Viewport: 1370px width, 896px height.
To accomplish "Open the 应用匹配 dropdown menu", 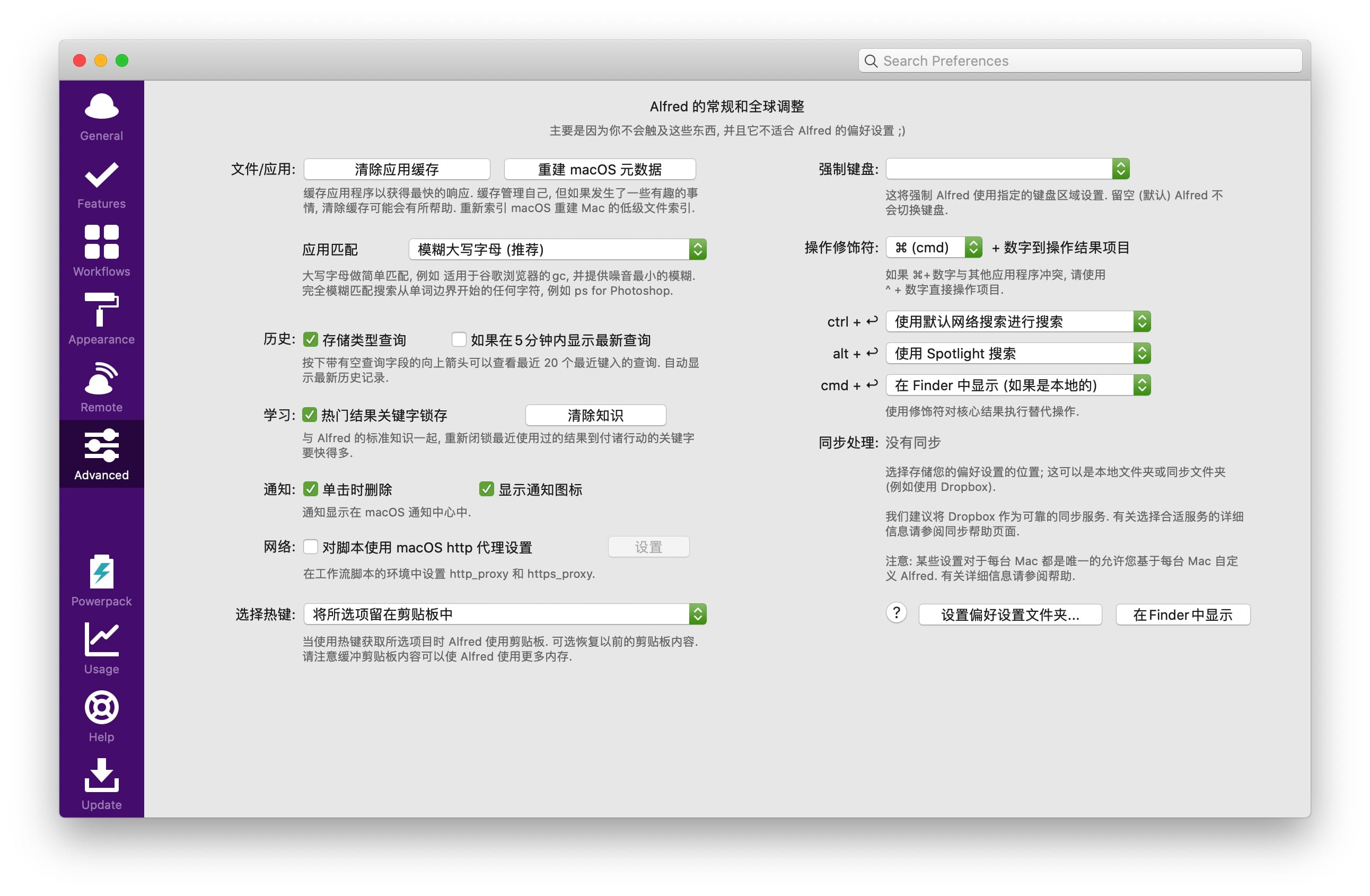I will (556, 249).
